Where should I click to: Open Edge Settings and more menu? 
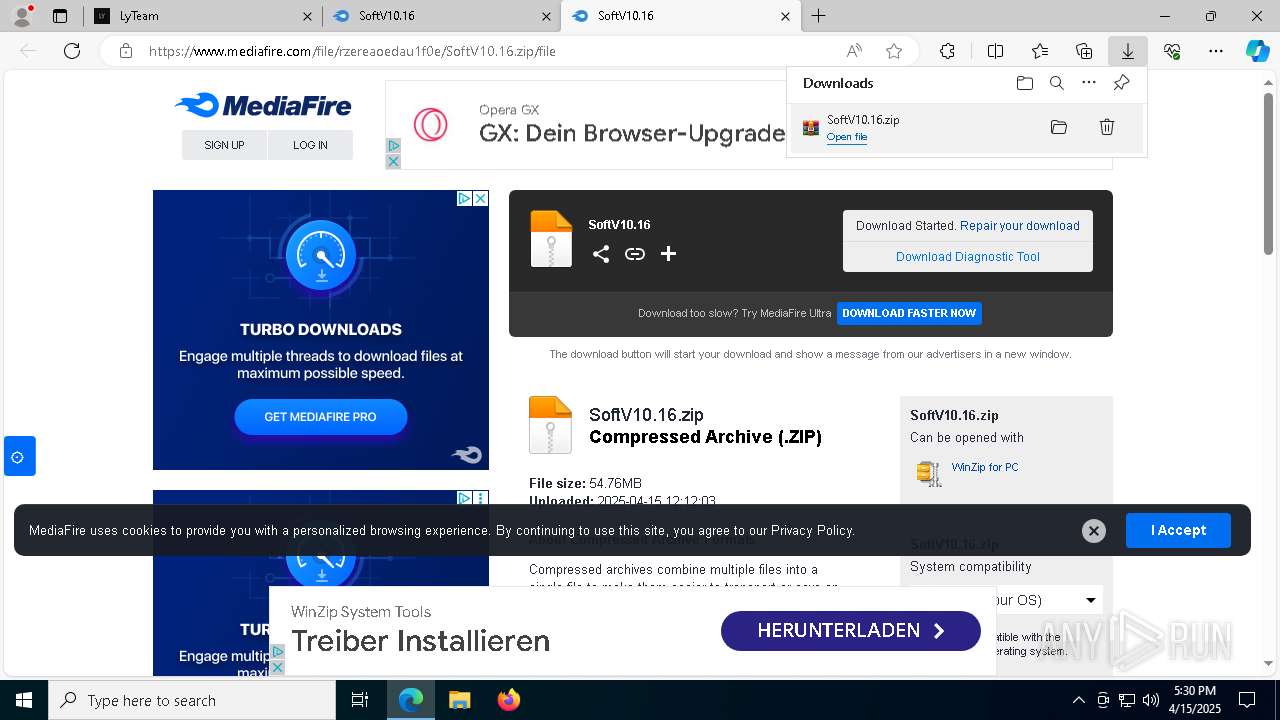click(1216, 51)
